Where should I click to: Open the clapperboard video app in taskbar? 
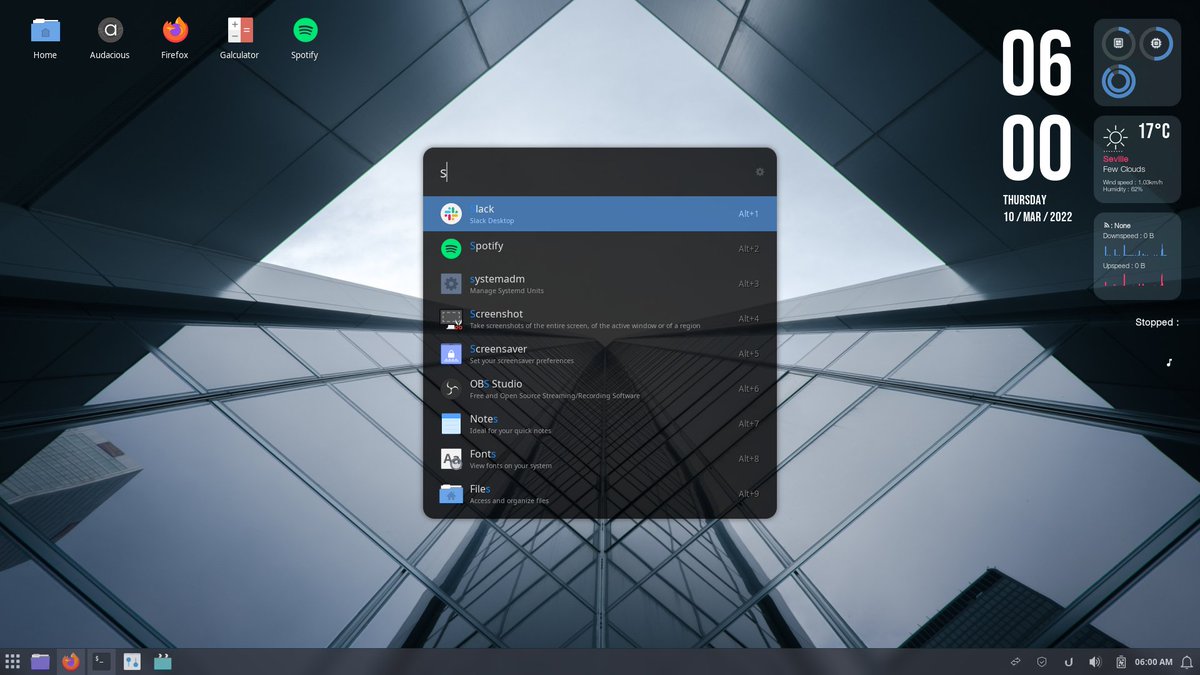click(162, 661)
